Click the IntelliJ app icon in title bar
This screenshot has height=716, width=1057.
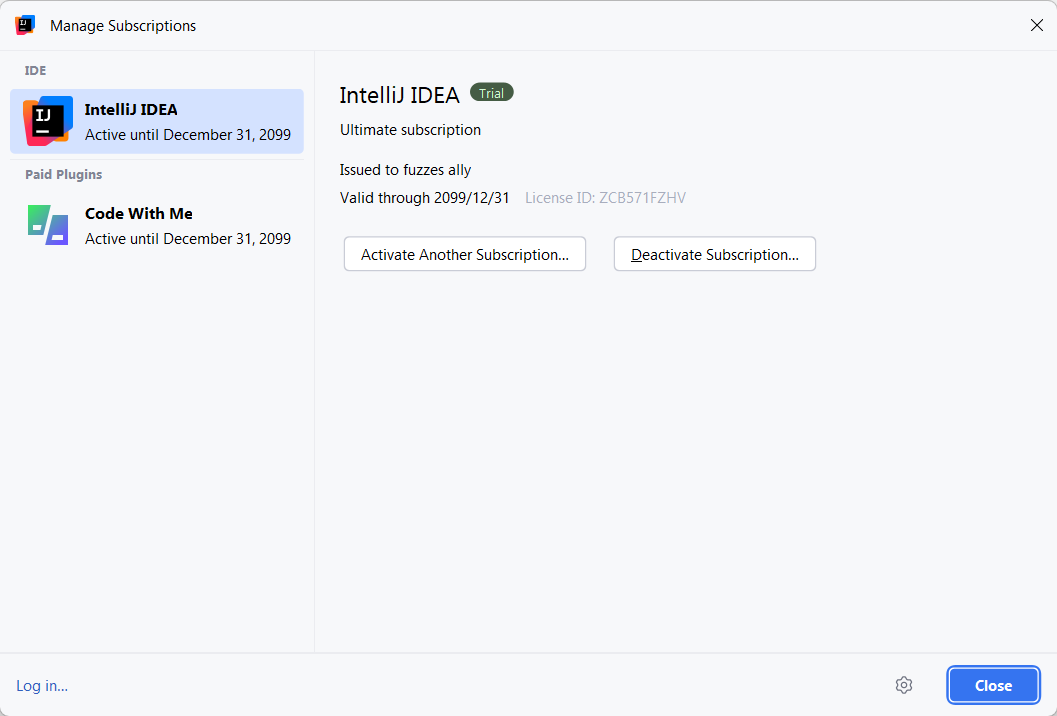(x=25, y=25)
